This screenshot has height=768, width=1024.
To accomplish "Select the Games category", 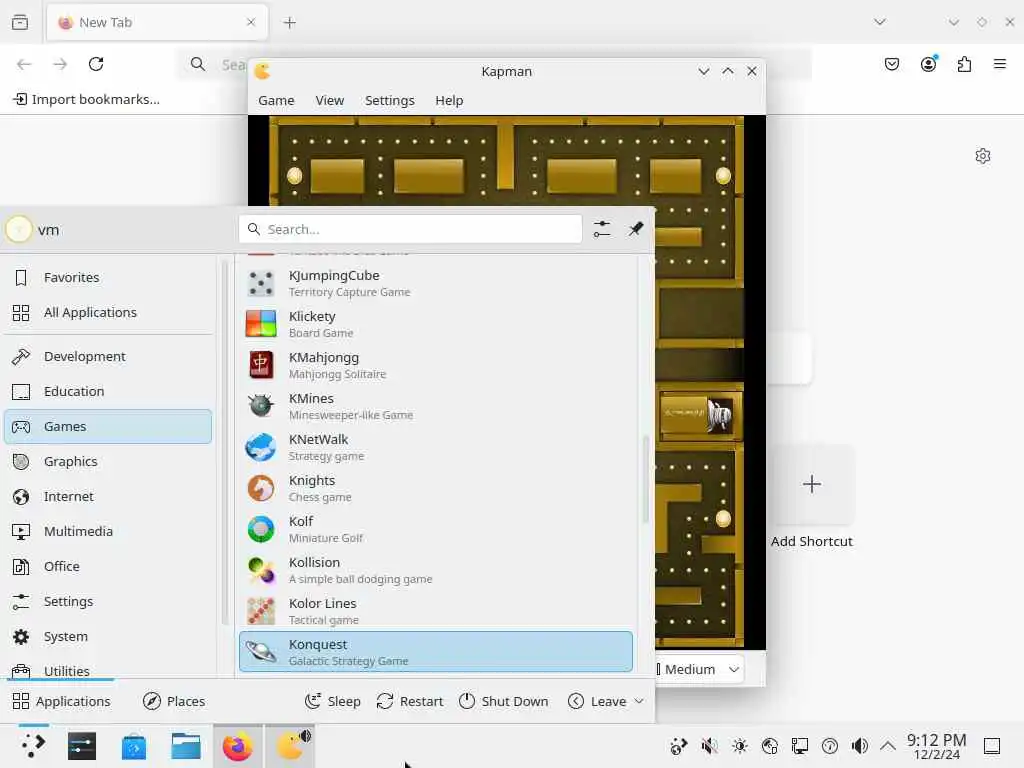I will [x=108, y=426].
